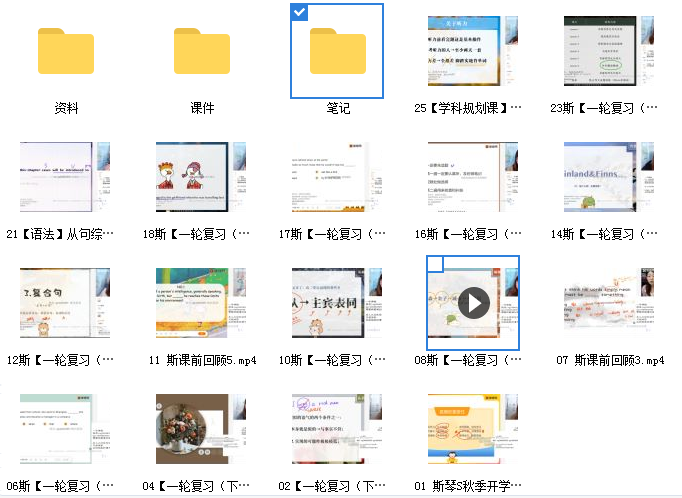Open the 25【学科规划课】 video thumbnail

click(x=473, y=50)
